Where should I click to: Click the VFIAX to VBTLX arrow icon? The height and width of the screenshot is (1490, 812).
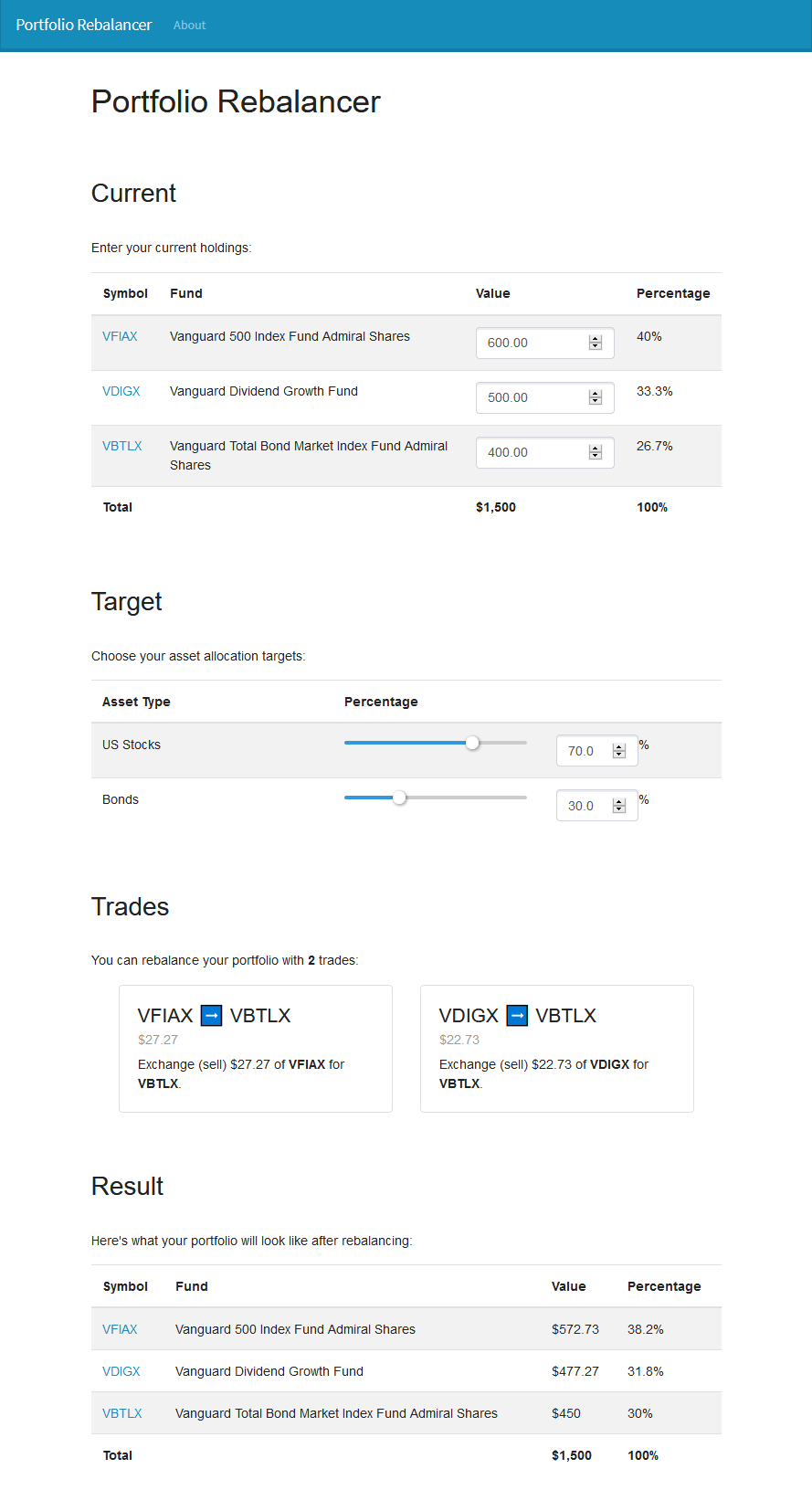click(x=211, y=1015)
